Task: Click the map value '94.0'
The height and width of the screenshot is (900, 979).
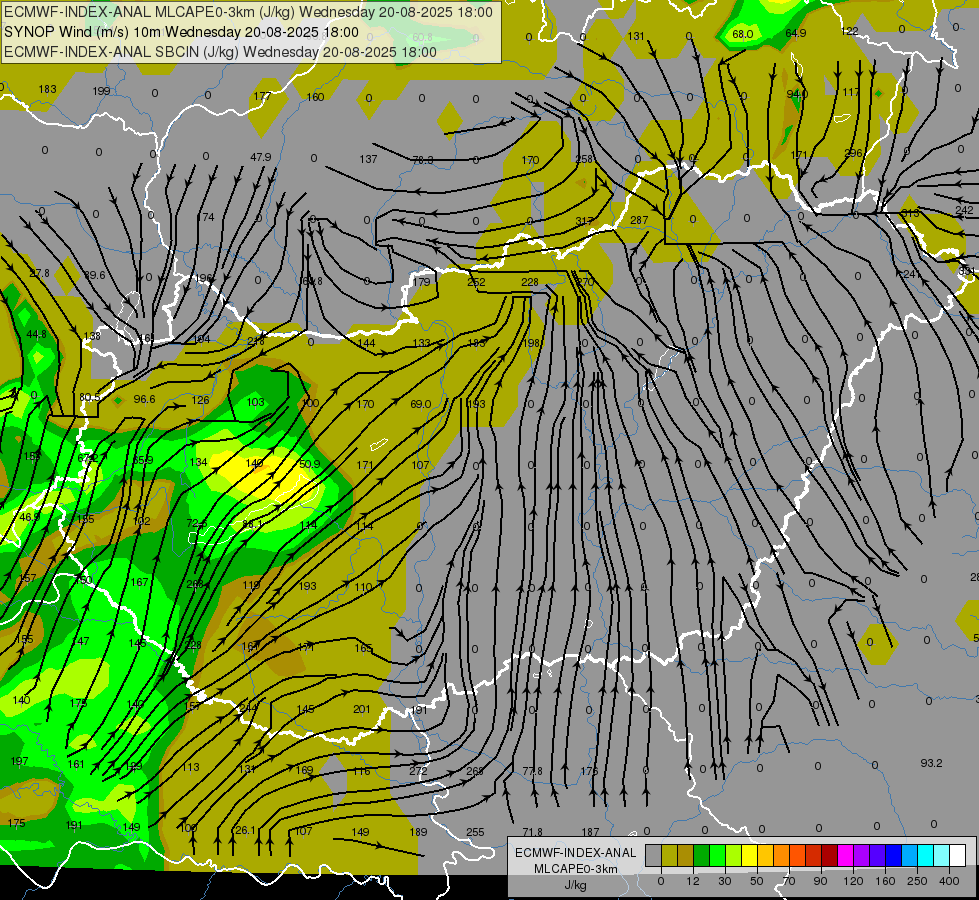Action: tap(797, 94)
